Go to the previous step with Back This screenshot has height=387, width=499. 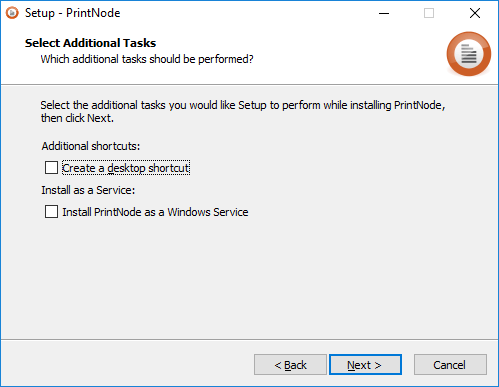(x=290, y=365)
